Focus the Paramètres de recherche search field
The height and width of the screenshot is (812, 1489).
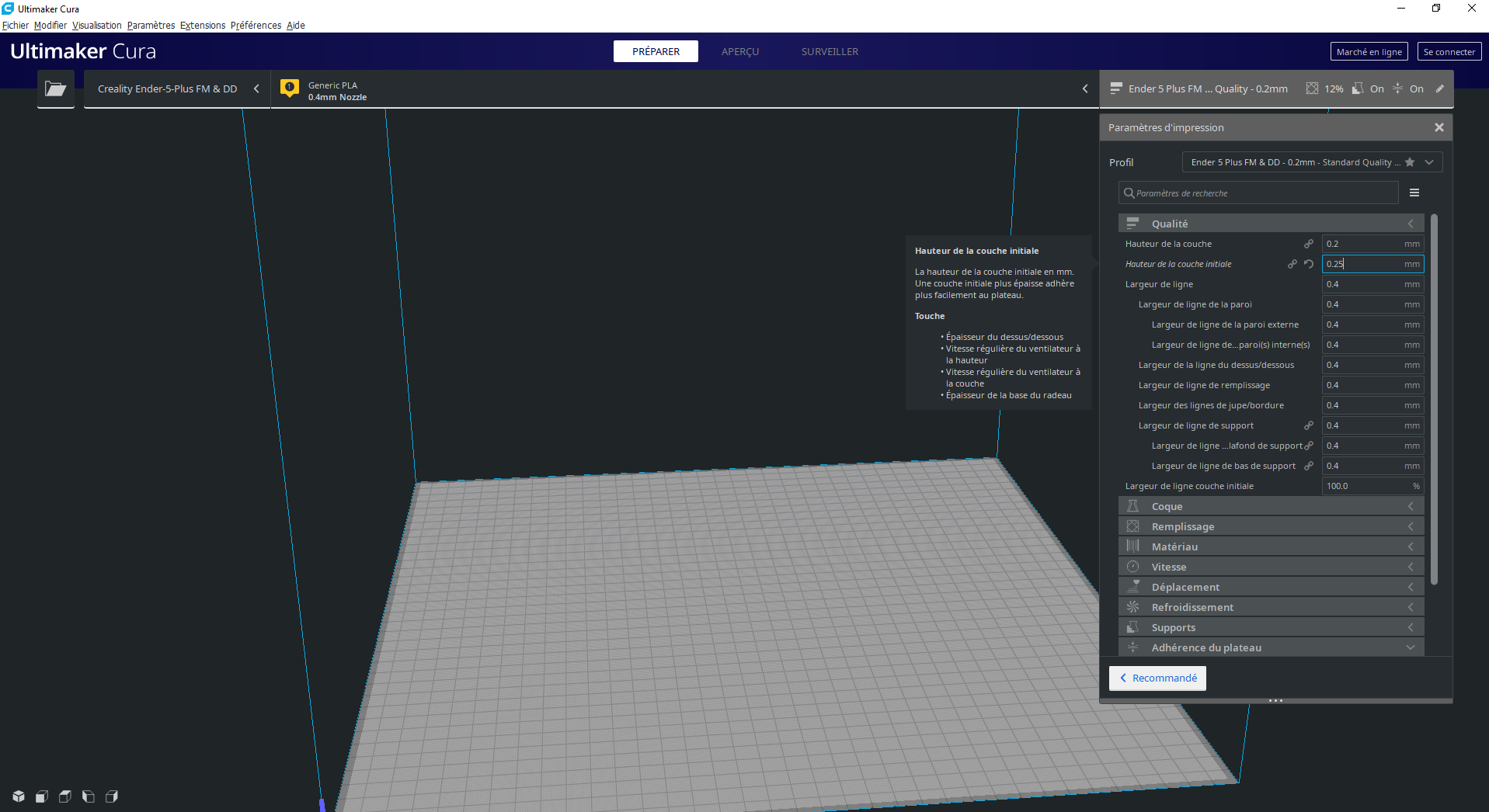1258,193
